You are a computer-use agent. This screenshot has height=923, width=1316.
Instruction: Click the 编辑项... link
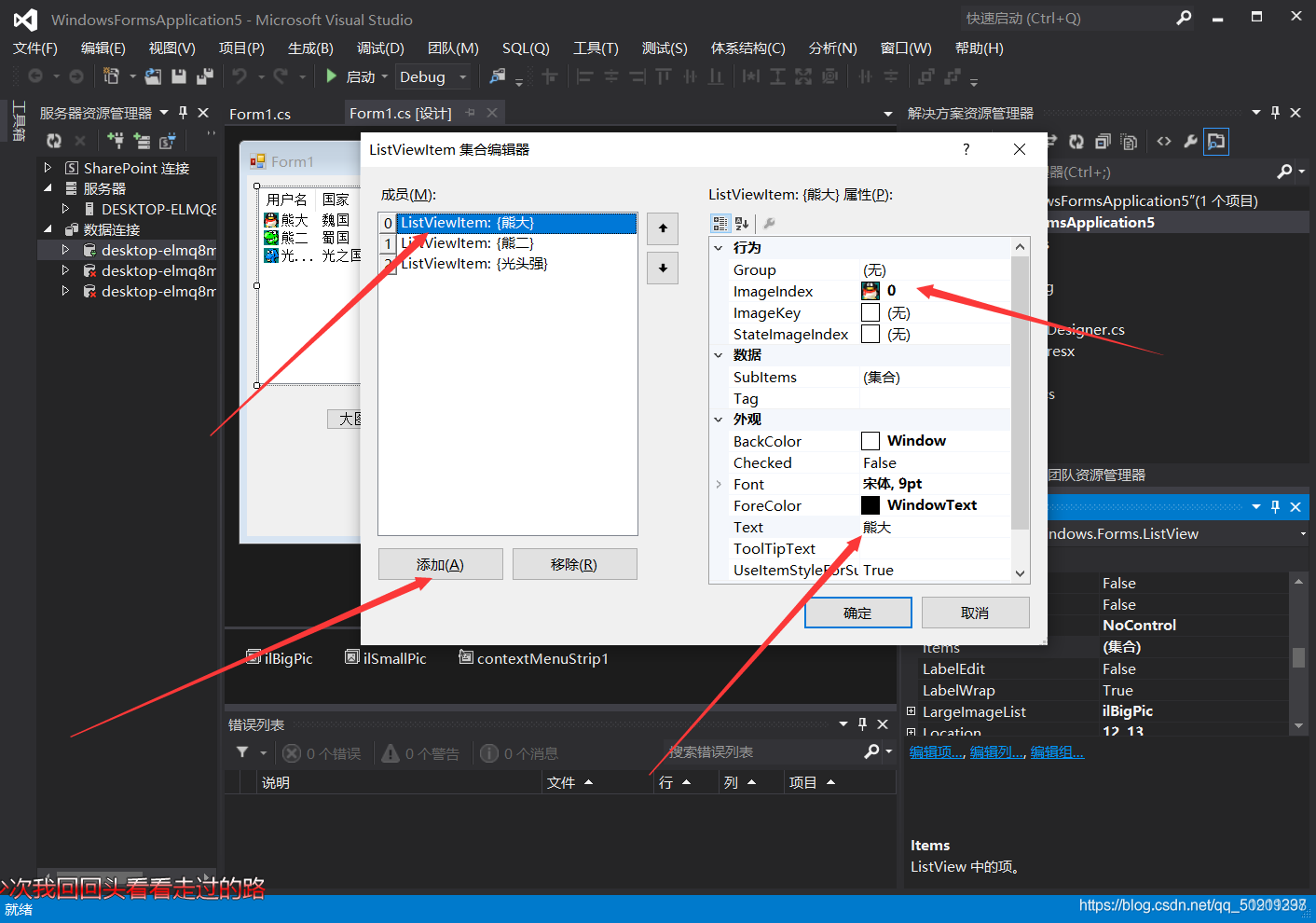click(936, 752)
